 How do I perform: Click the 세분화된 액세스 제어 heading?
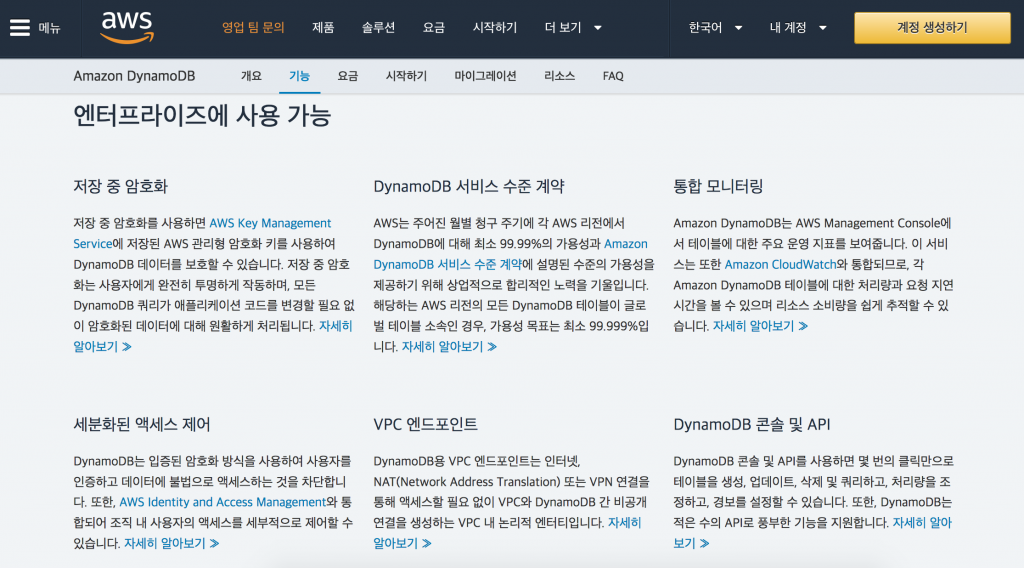(x=142, y=424)
